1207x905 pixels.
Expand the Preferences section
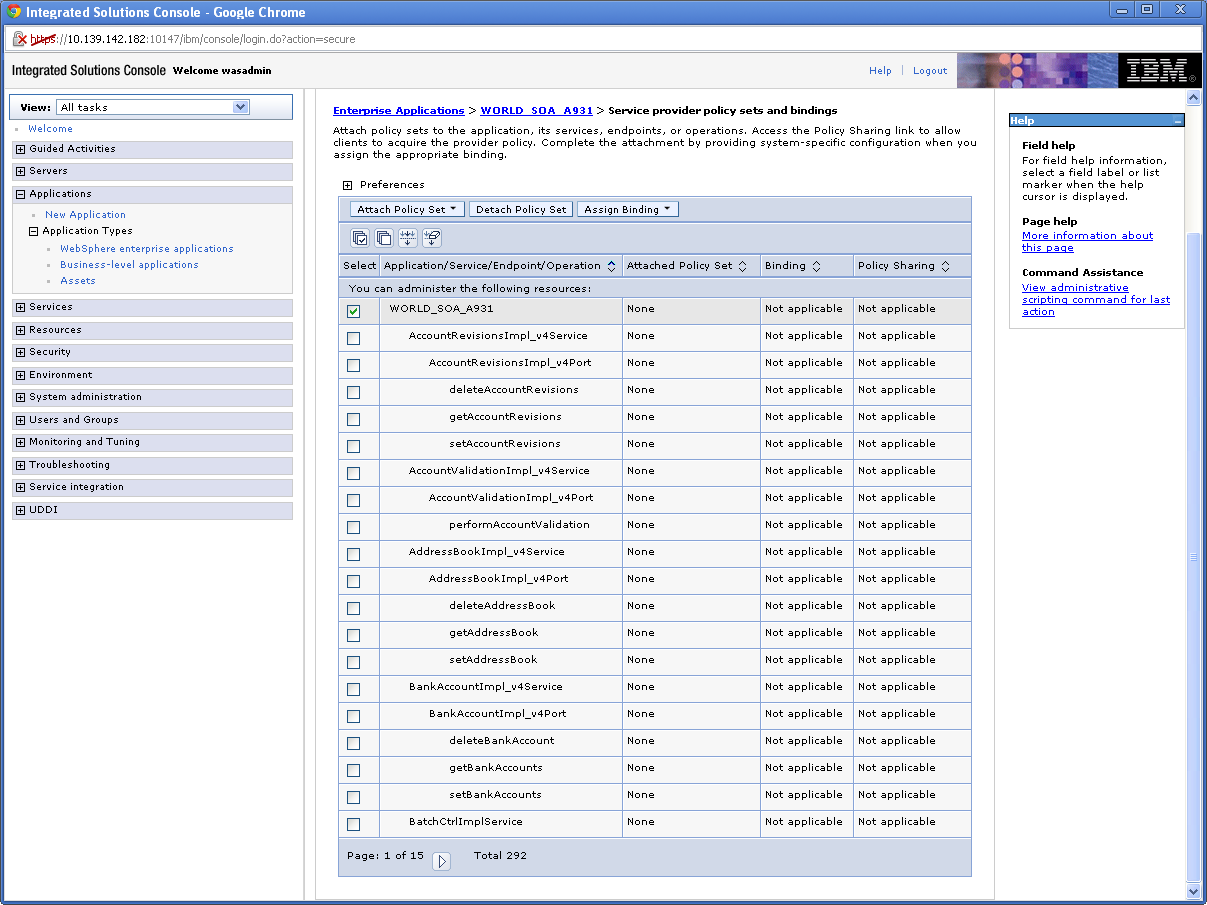point(347,185)
